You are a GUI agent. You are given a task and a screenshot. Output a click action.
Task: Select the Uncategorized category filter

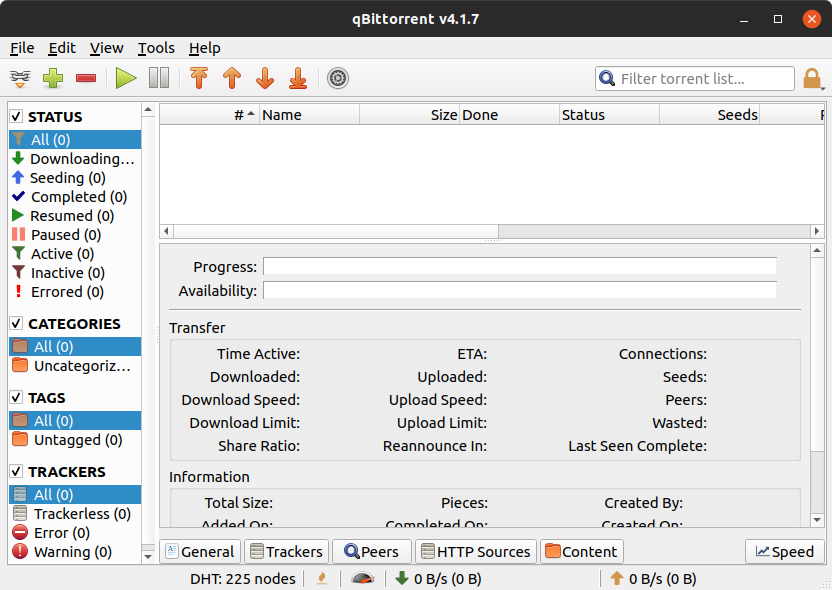(x=75, y=366)
